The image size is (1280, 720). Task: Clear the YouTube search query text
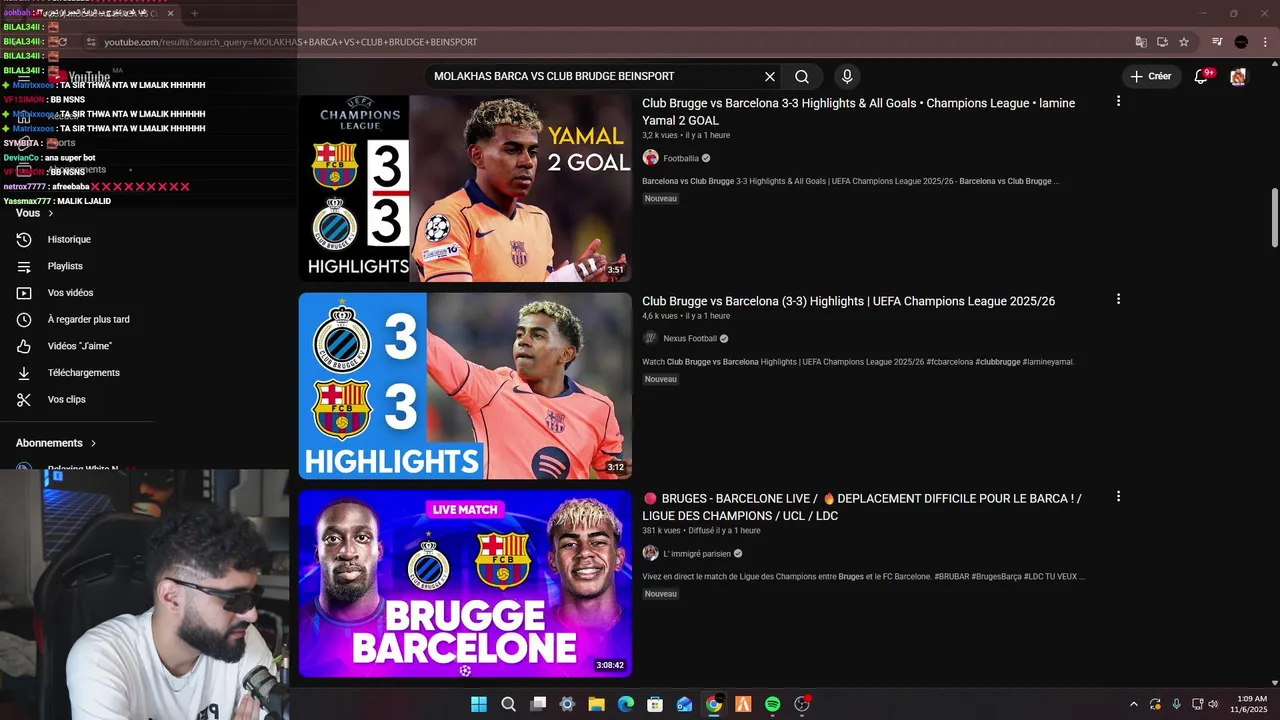tap(770, 76)
